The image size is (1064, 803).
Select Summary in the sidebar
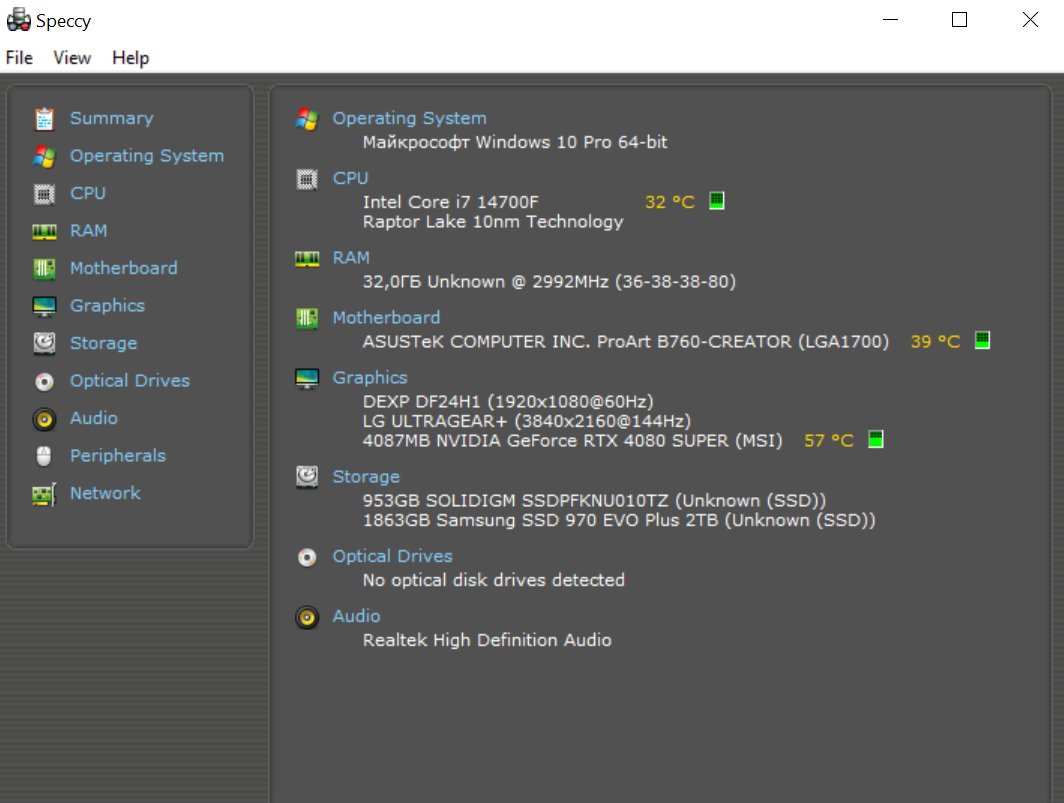tap(112, 118)
